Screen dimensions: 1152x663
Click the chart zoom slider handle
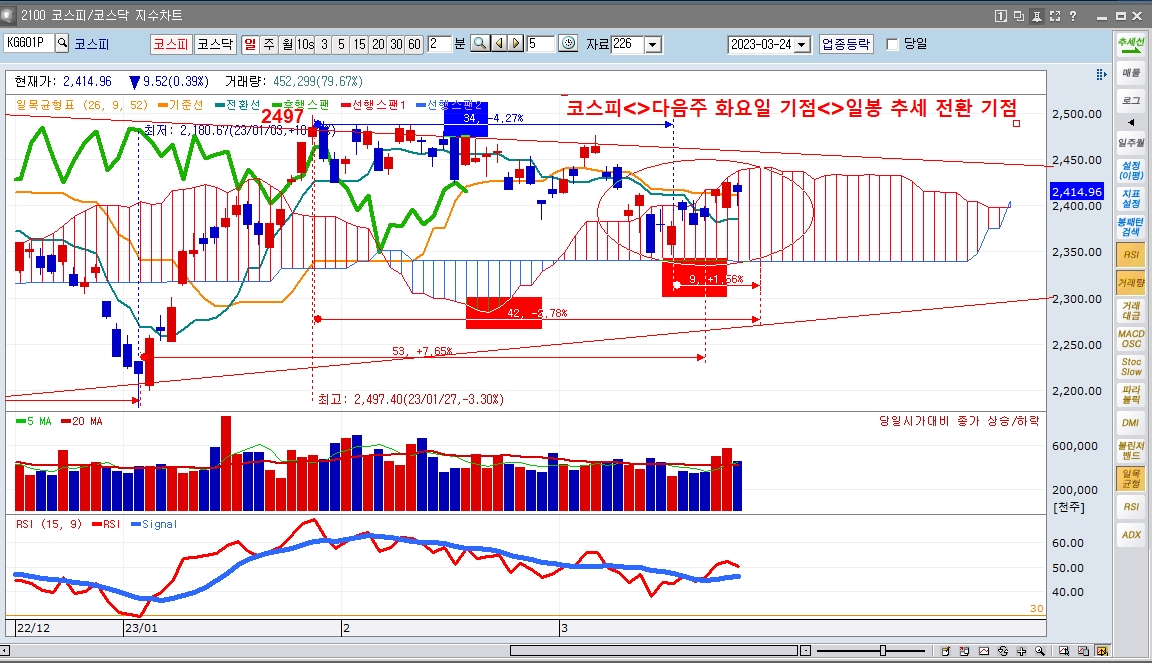(882, 651)
